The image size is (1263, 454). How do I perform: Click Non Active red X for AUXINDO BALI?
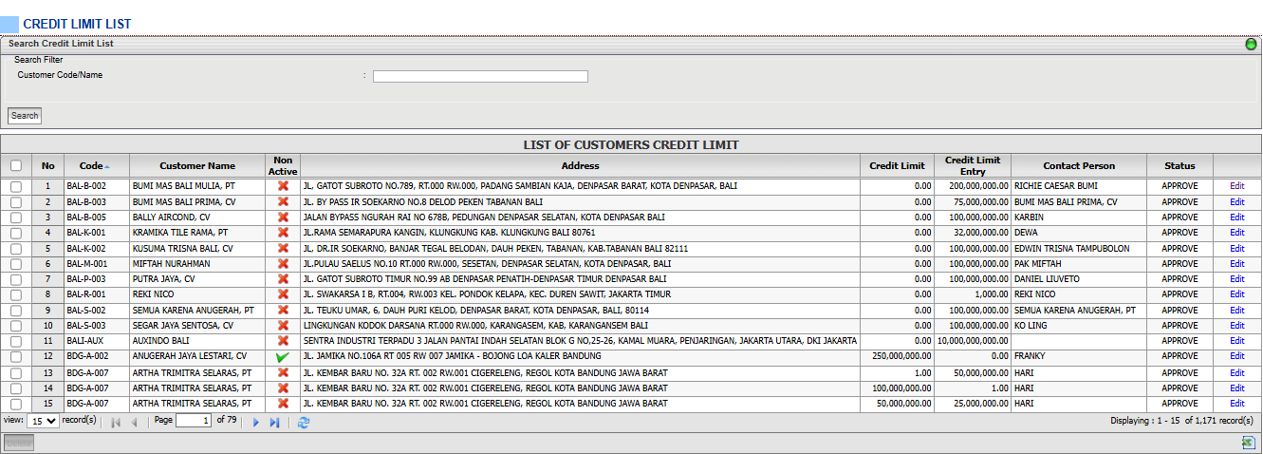click(283, 341)
